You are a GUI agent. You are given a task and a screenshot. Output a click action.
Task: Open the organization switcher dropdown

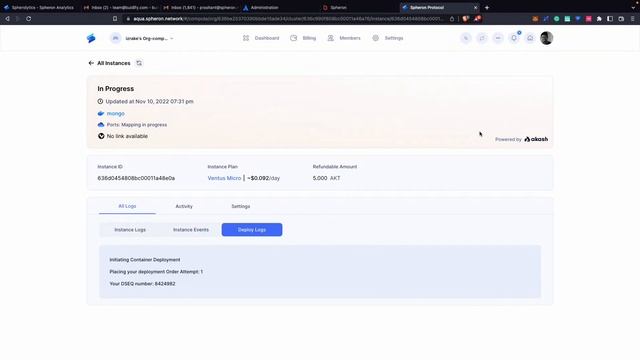(142, 38)
